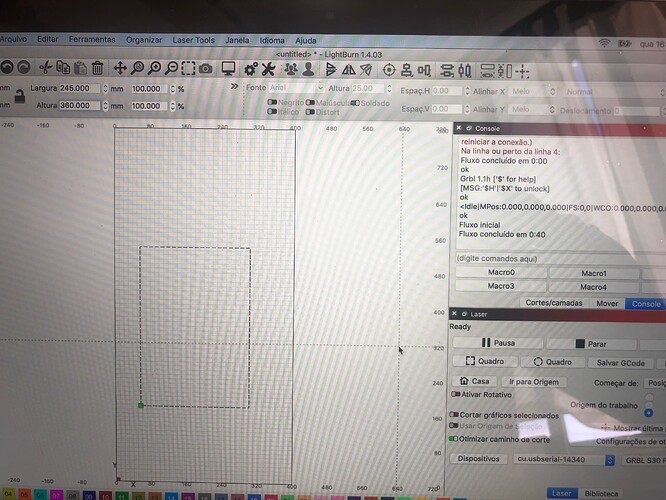The image size is (666, 500).
Task: Toggle the Ativar Rotativo switch
Action: tap(455, 394)
